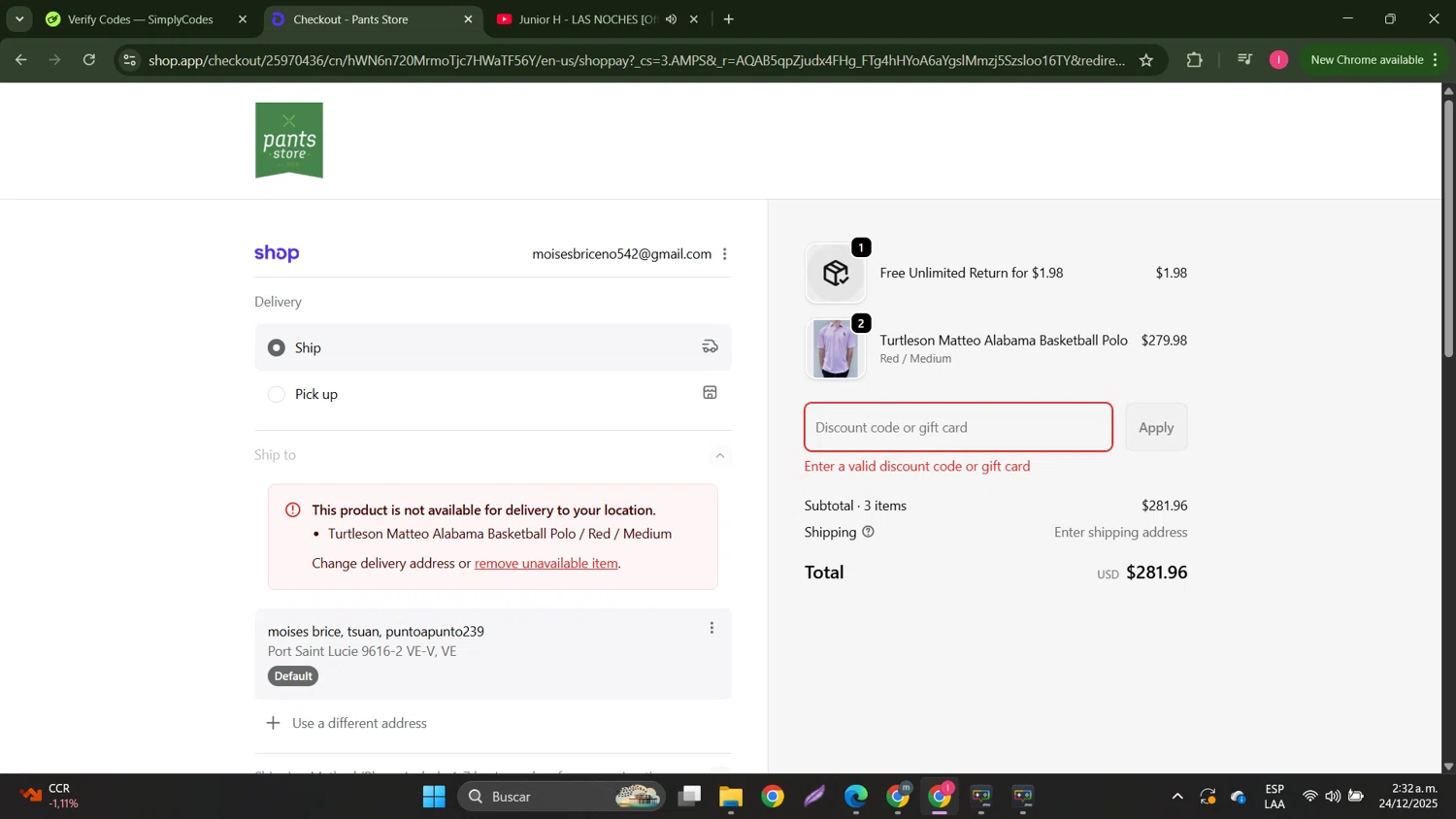Click the browser address bar URL
1456x819 pixels.
pyautogui.click(x=637, y=60)
